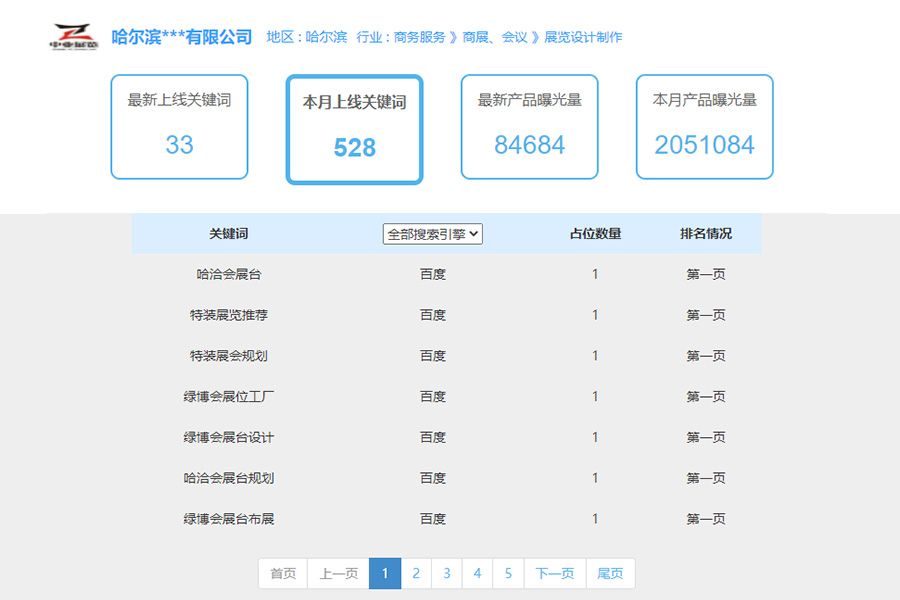Click the 本月产品曝光量 card showing 2051084

coord(704,125)
